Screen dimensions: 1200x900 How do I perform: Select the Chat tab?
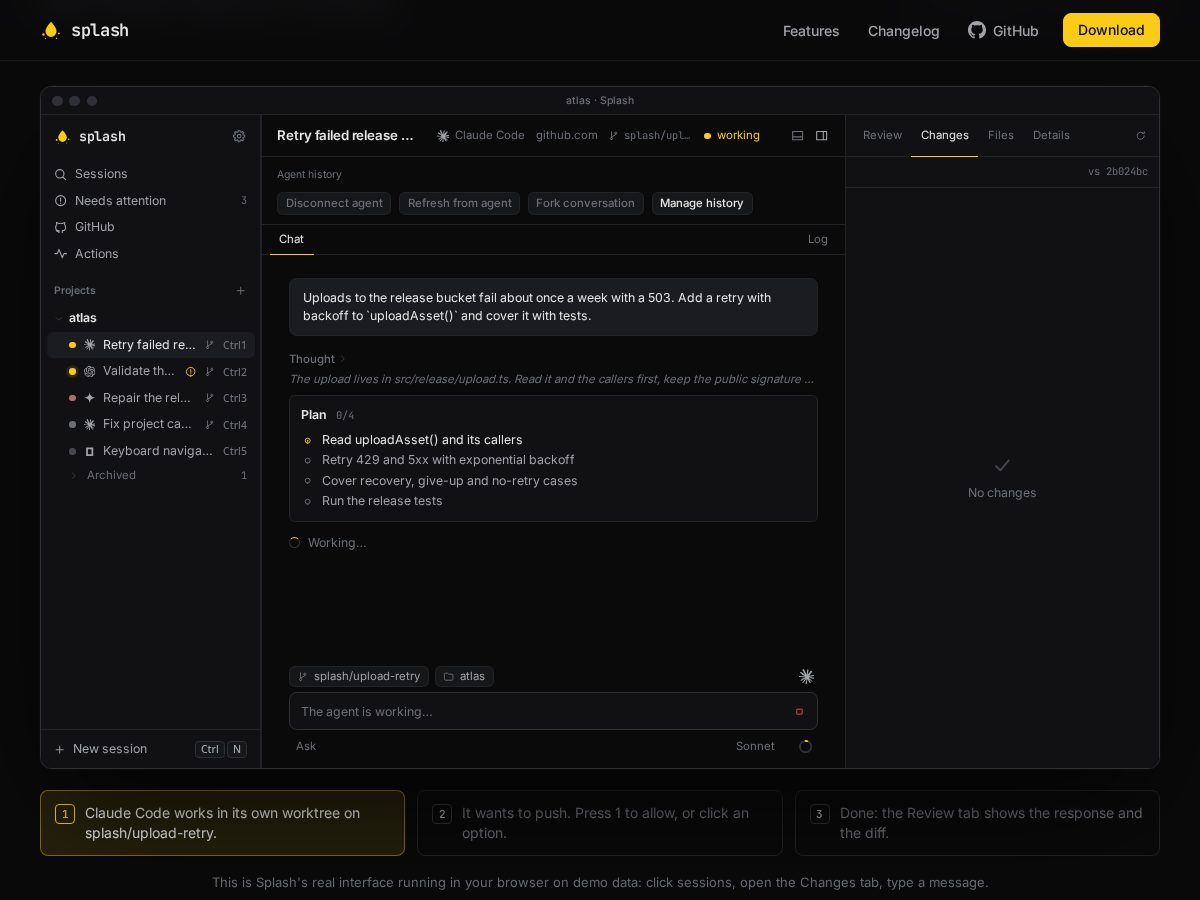coord(291,239)
